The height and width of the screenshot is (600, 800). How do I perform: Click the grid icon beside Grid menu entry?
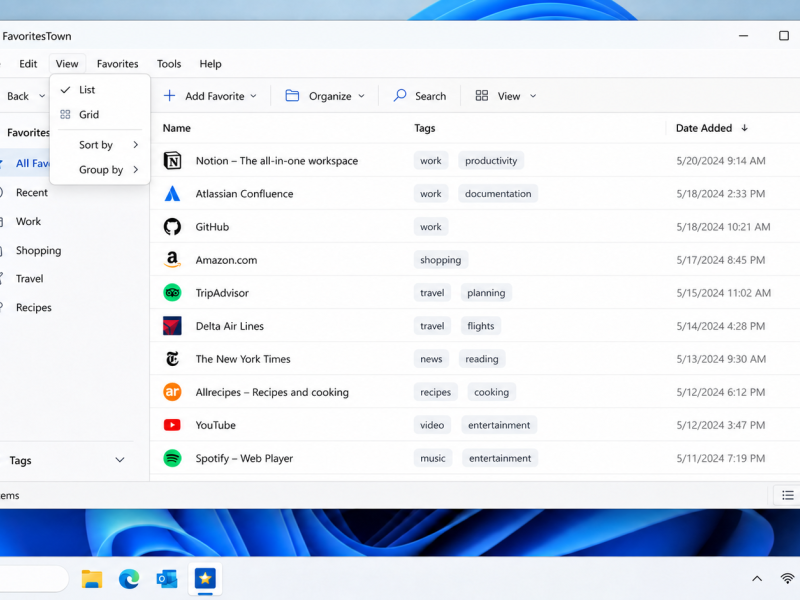click(65, 114)
